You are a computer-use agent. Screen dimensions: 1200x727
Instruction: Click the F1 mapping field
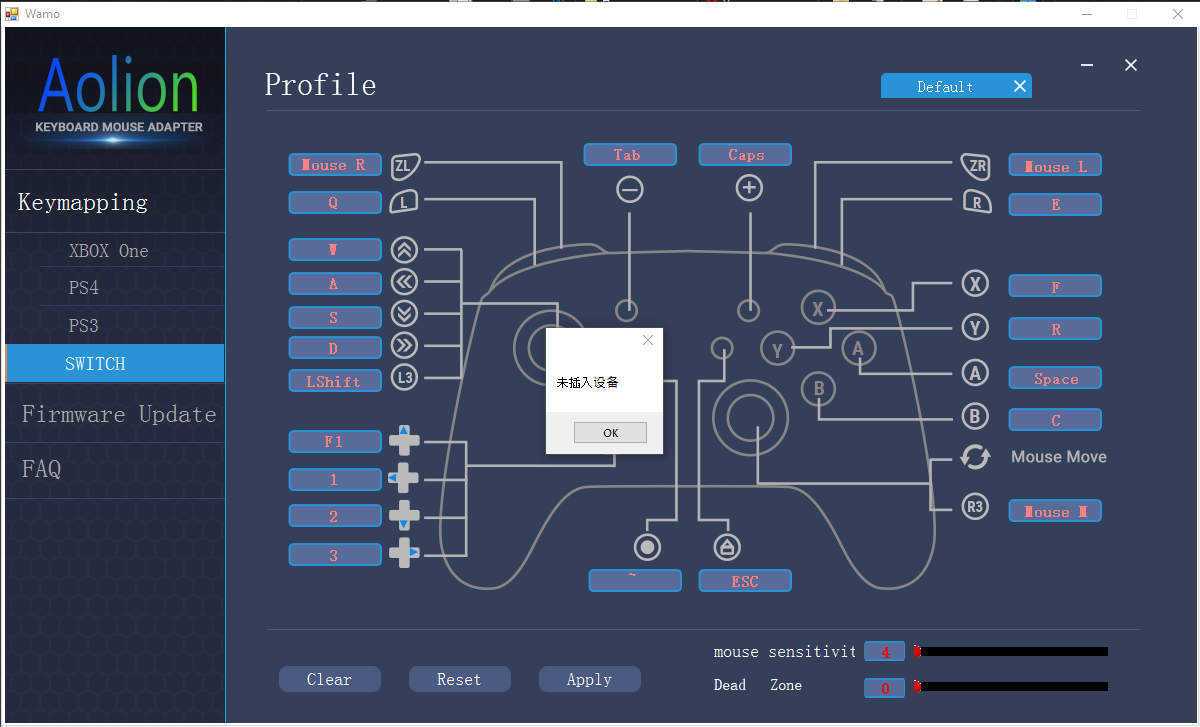335,441
